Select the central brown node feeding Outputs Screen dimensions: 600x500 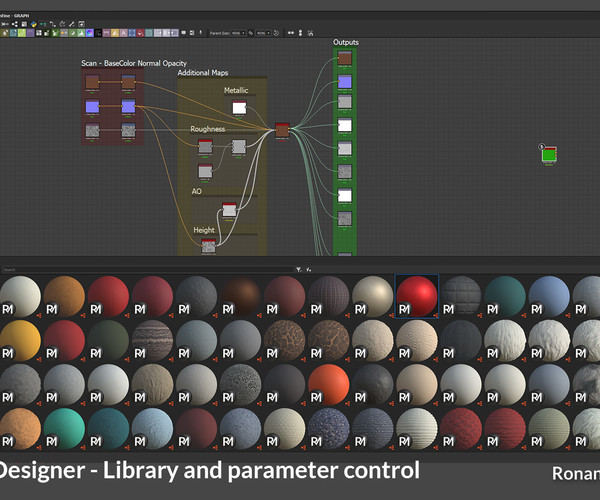(282, 130)
